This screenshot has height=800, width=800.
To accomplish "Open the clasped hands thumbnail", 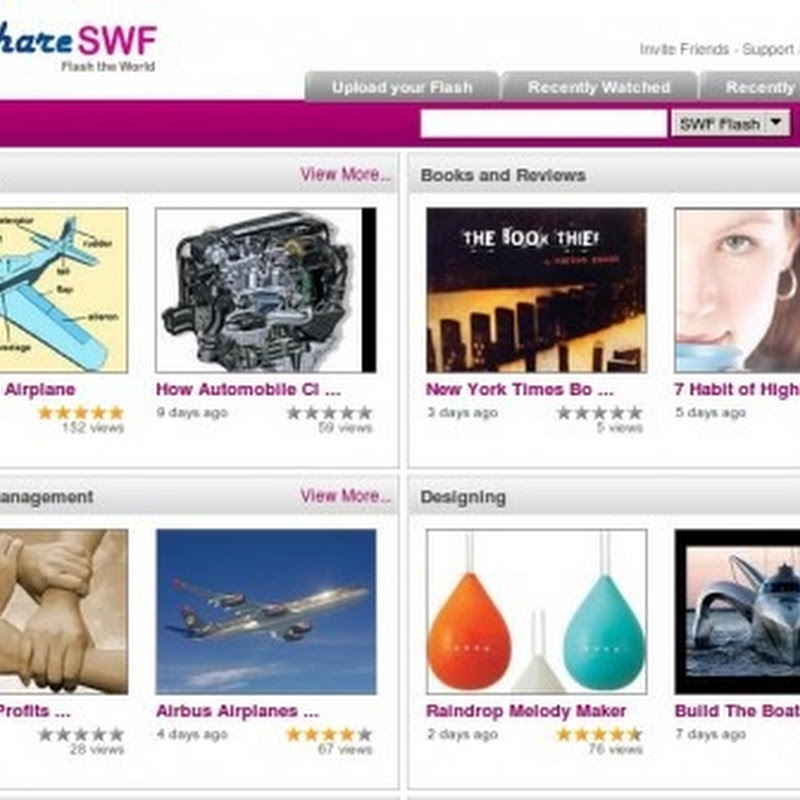I will tap(63, 612).
